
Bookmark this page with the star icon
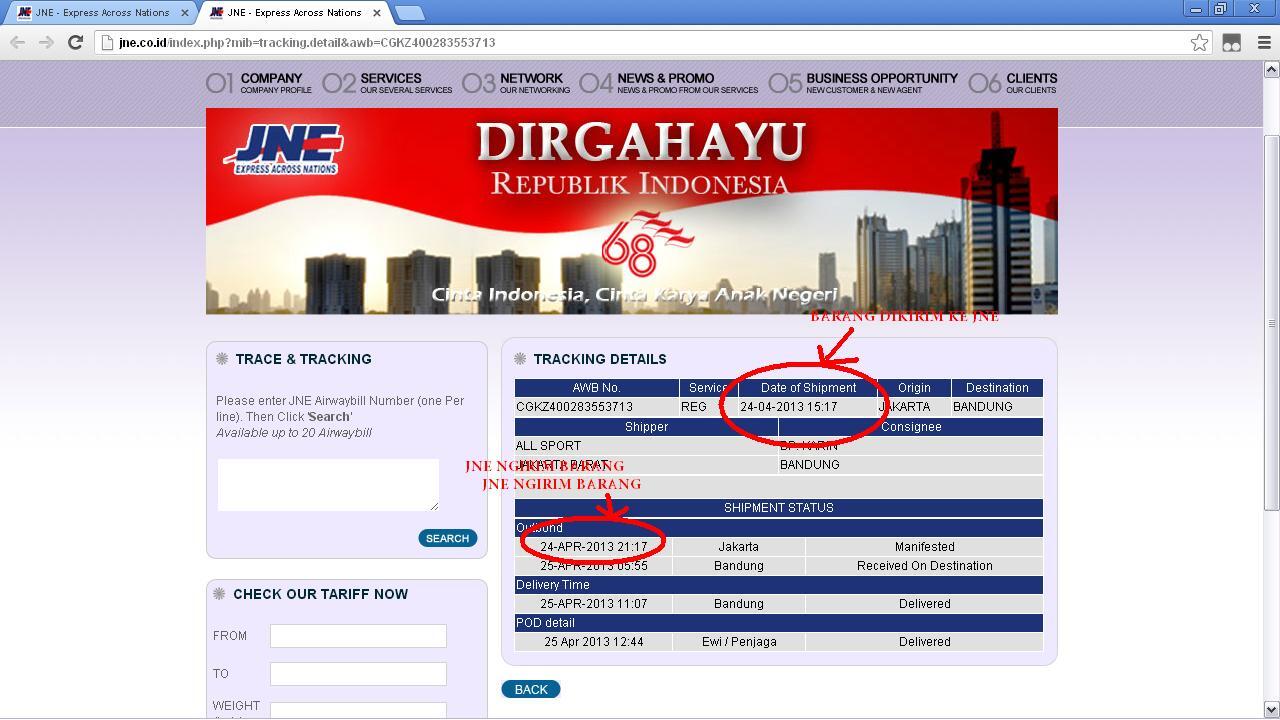1199,42
